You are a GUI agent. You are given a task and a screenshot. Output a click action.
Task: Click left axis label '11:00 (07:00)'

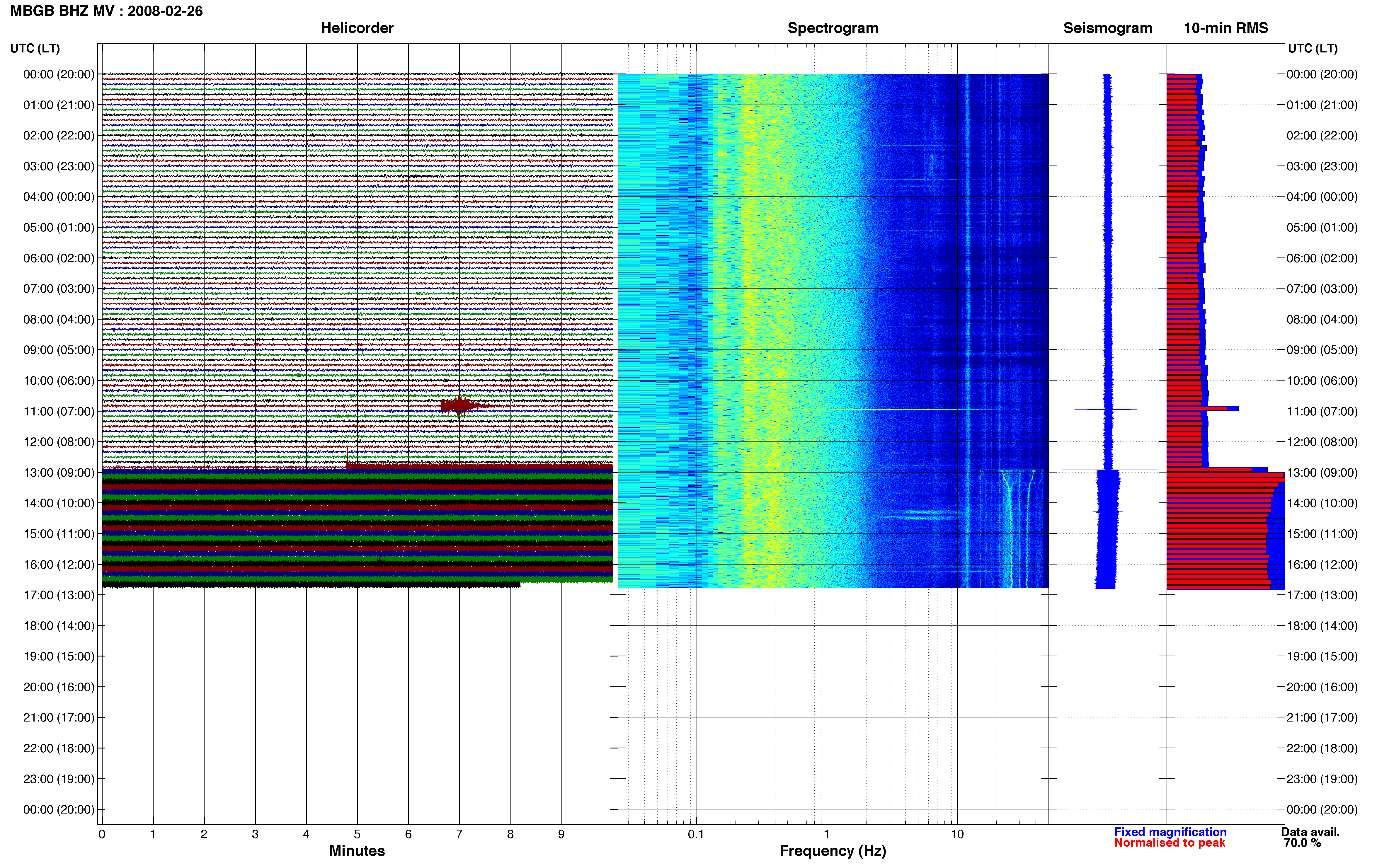(59, 411)
